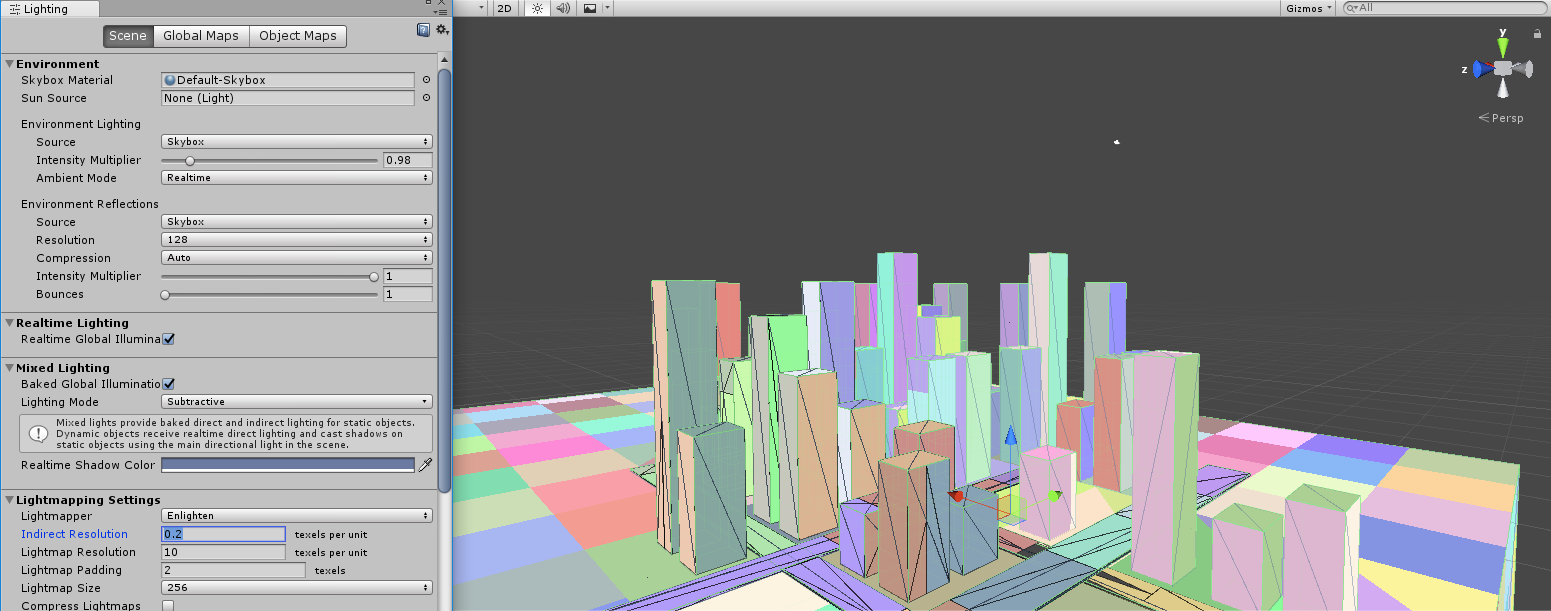This screenshot has height=611, width=1551.
Task: Toggle scene audio speaker icon
Action: pos(563,8)
